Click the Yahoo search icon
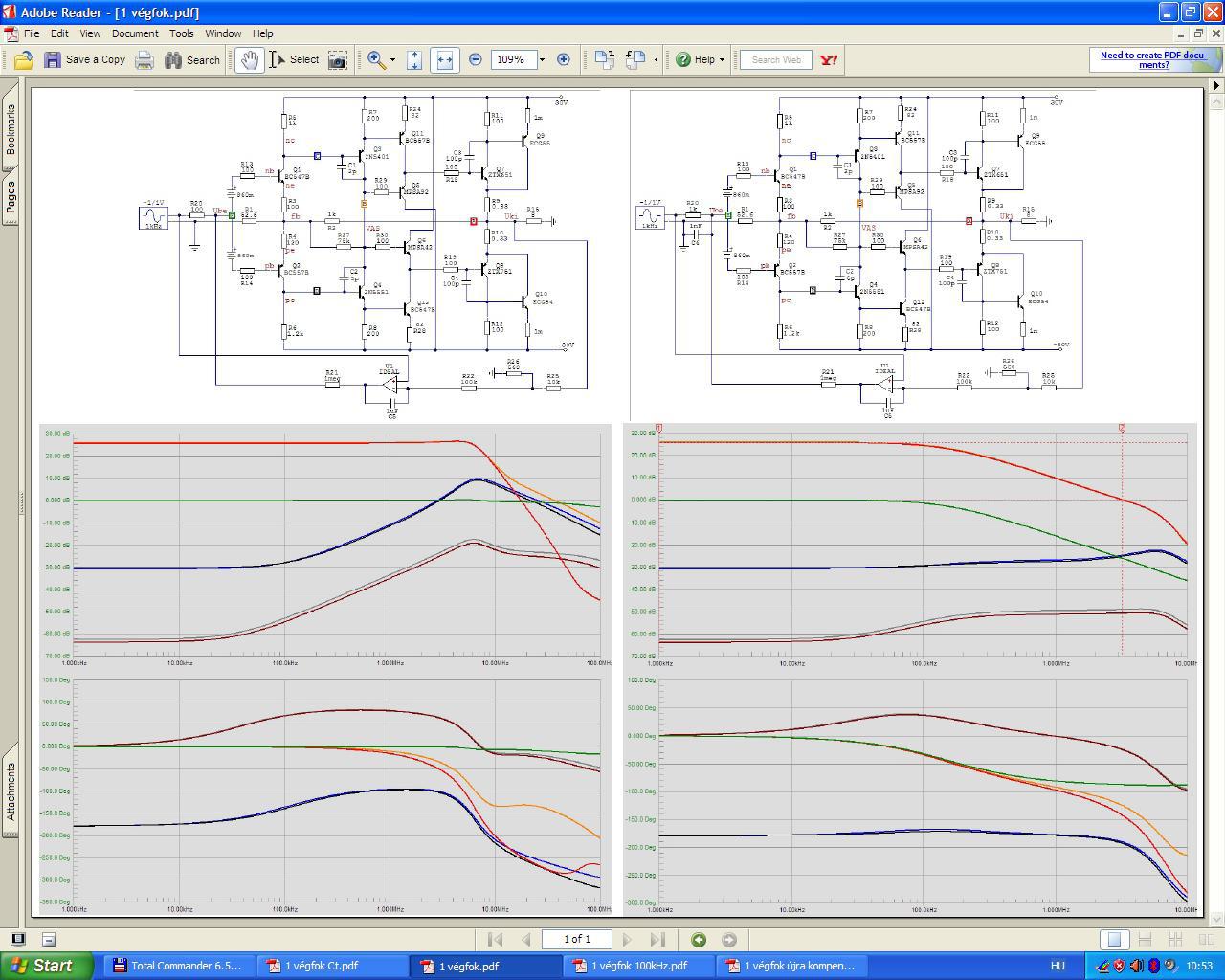The image size is (1225, 980). (x=829, y=59)
